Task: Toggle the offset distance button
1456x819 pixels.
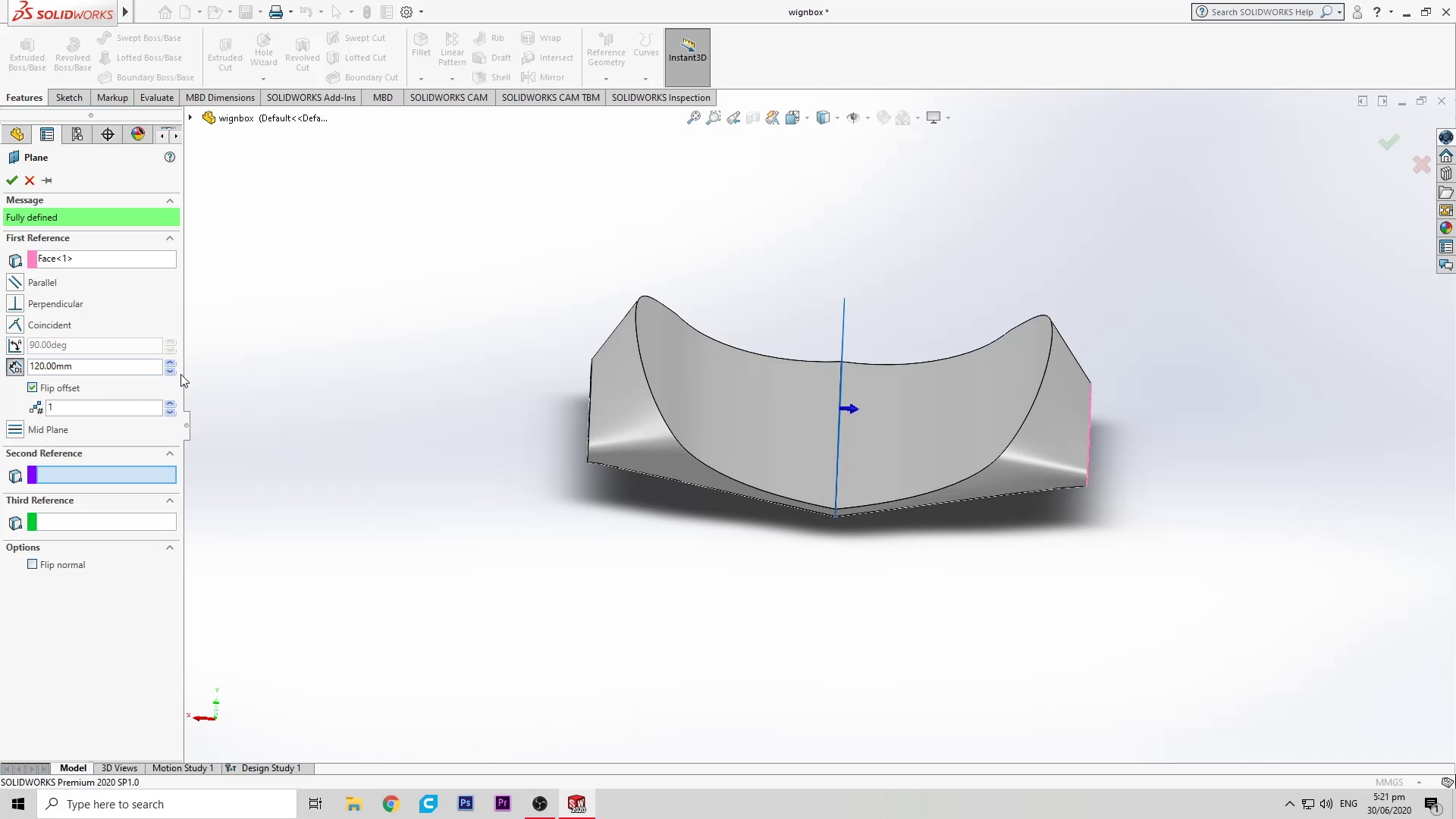Action: click(x=14, y=366)
